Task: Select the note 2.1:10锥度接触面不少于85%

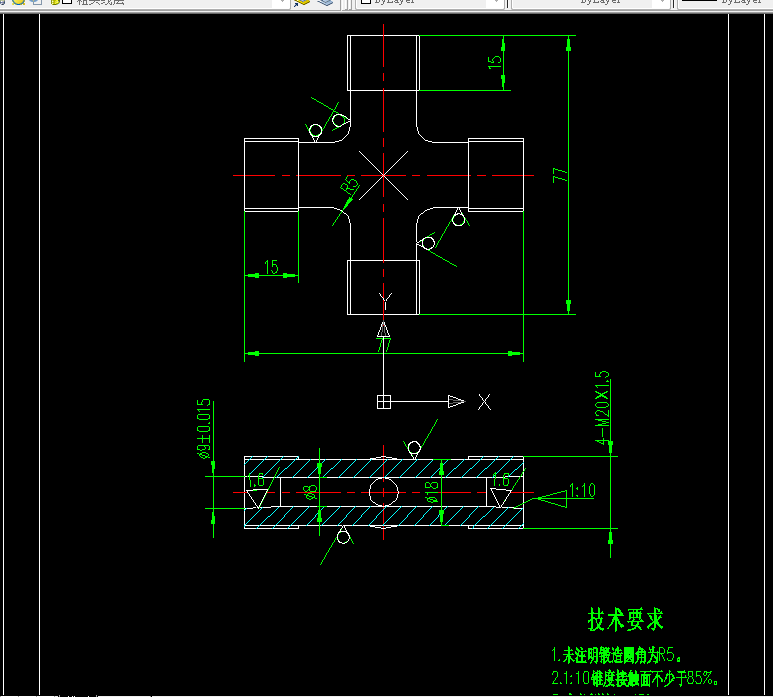Action: 635,678
